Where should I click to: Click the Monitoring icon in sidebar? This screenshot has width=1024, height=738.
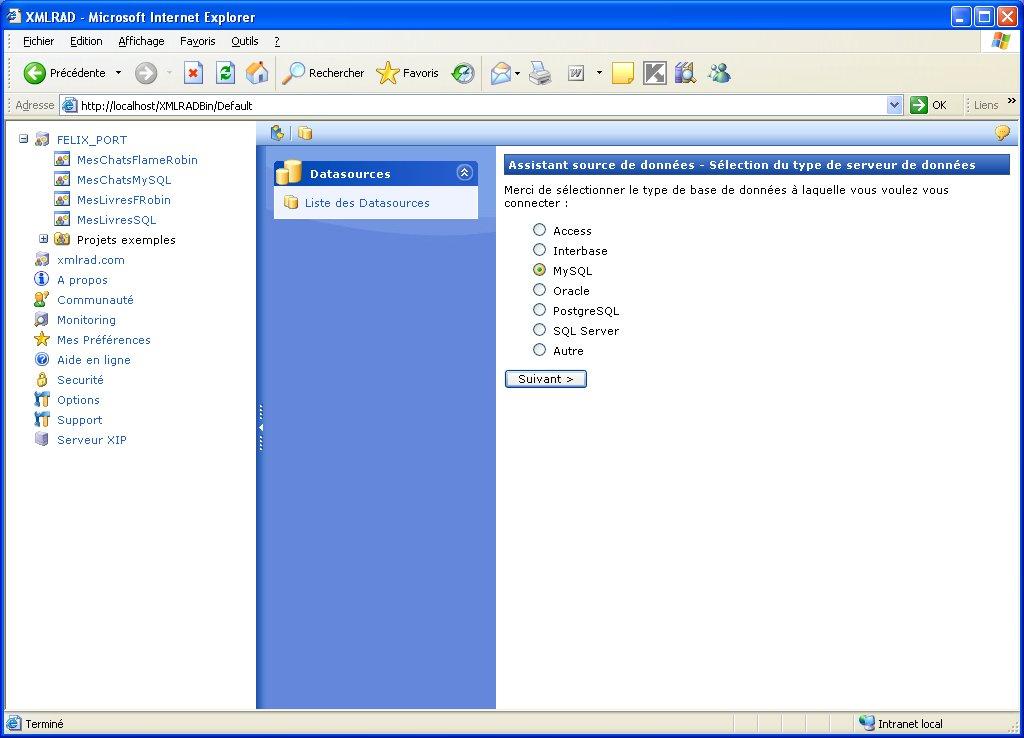41,320
